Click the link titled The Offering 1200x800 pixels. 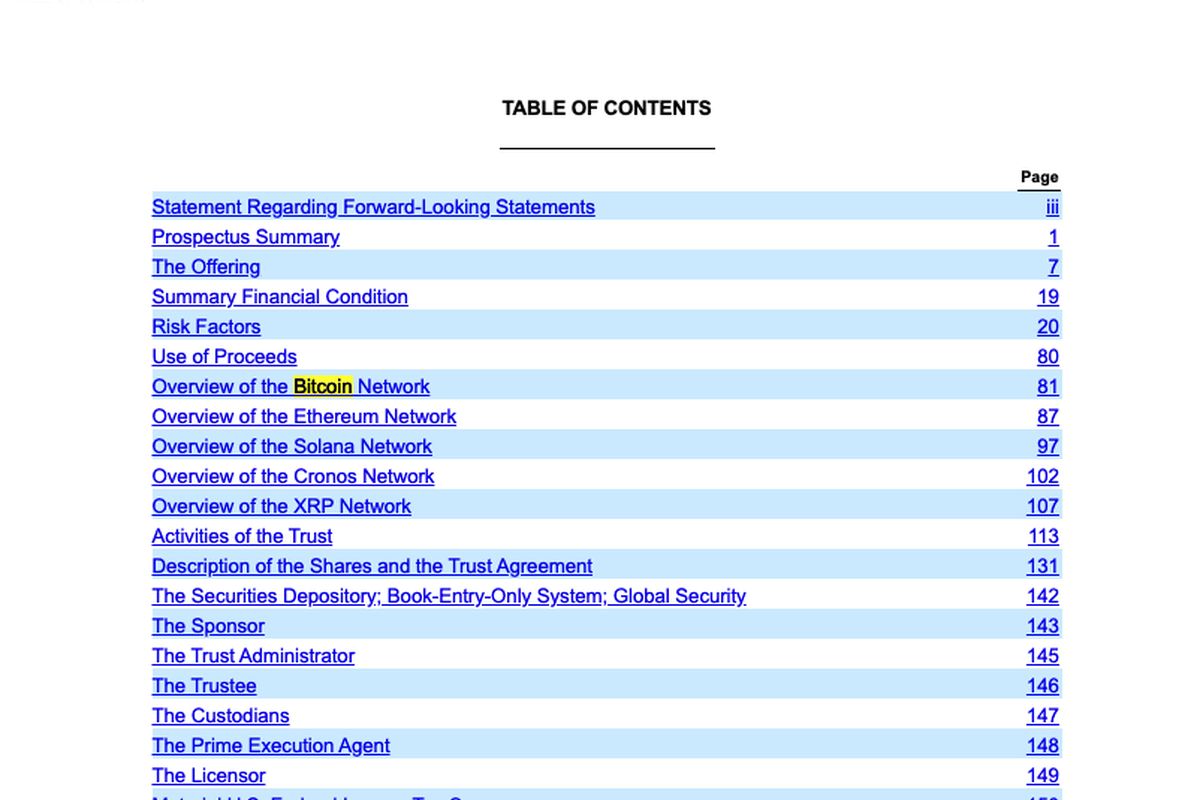tap(206, 267)
